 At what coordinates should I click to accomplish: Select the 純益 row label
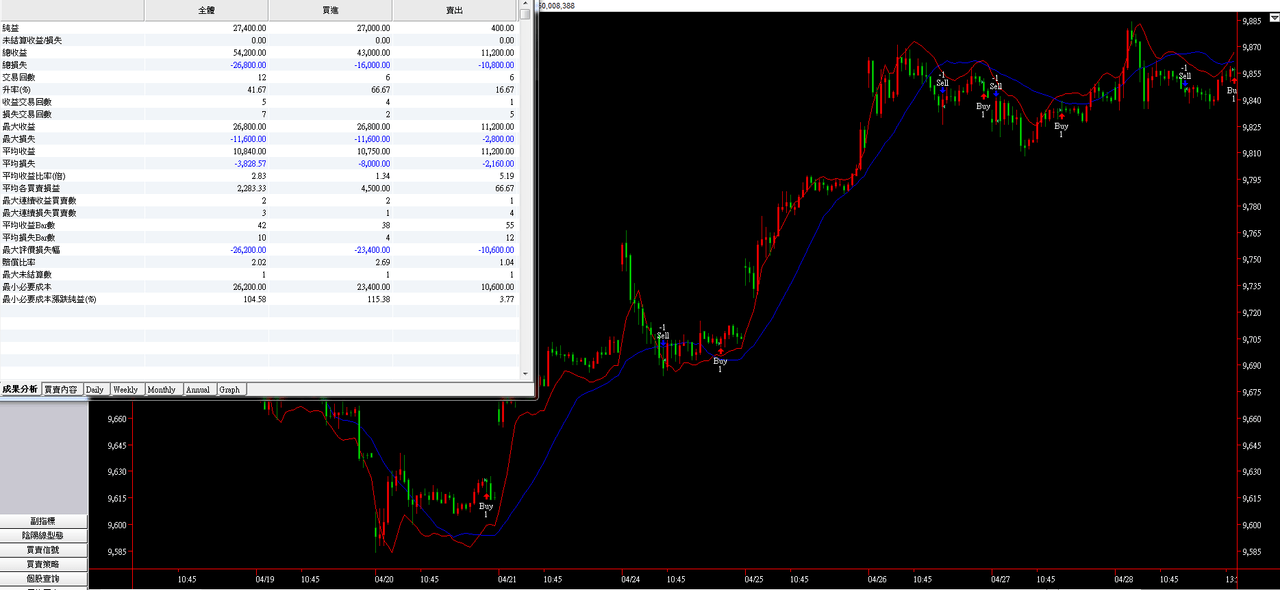click(10, 28)
